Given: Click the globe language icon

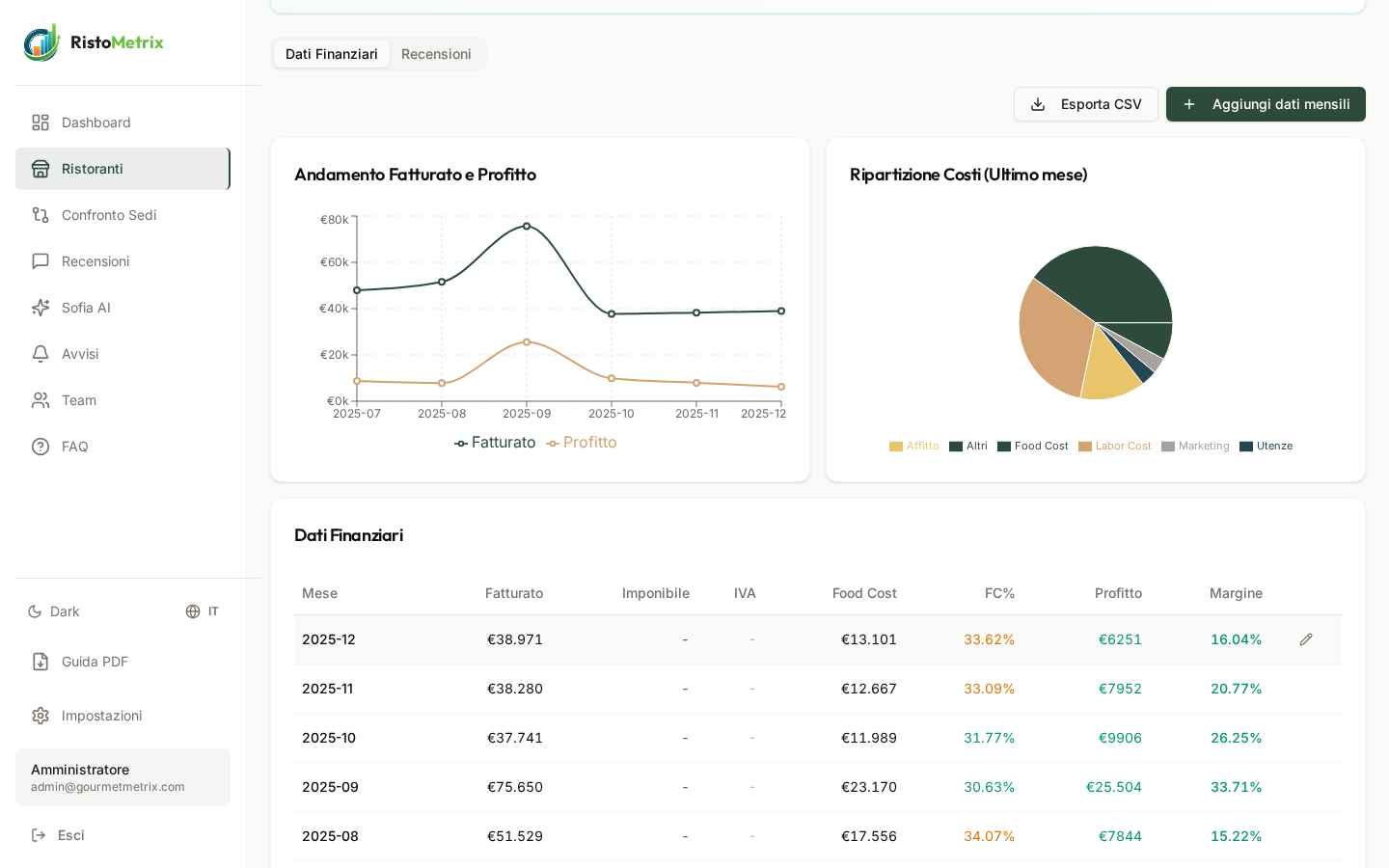Looking at the screenshot, I should coord(193,611).
